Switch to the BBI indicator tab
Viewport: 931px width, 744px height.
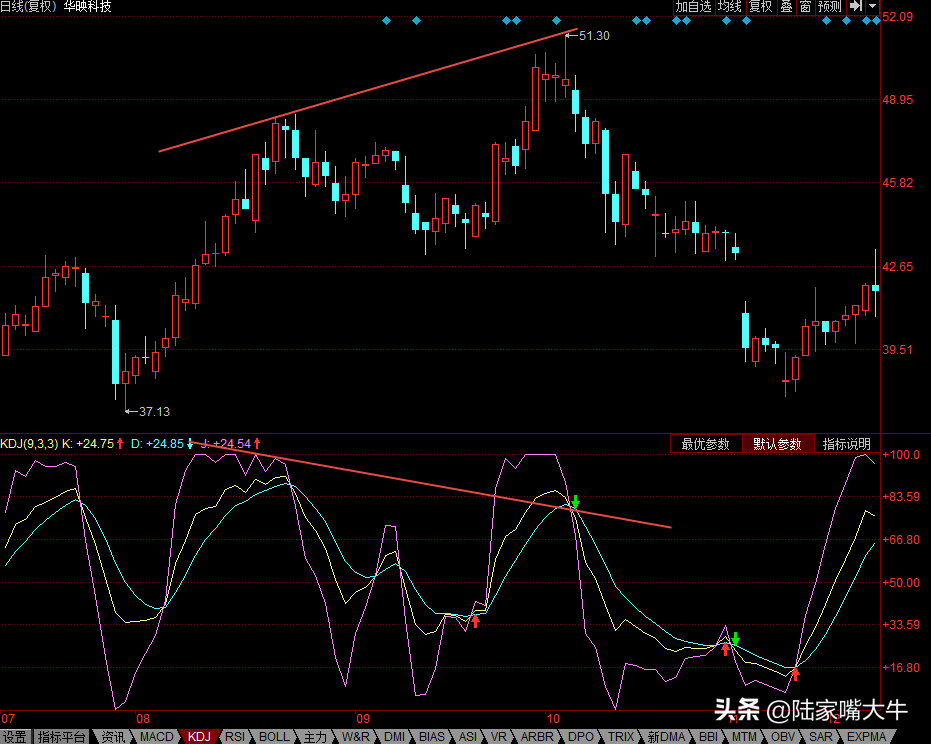[x=708, y=737]
